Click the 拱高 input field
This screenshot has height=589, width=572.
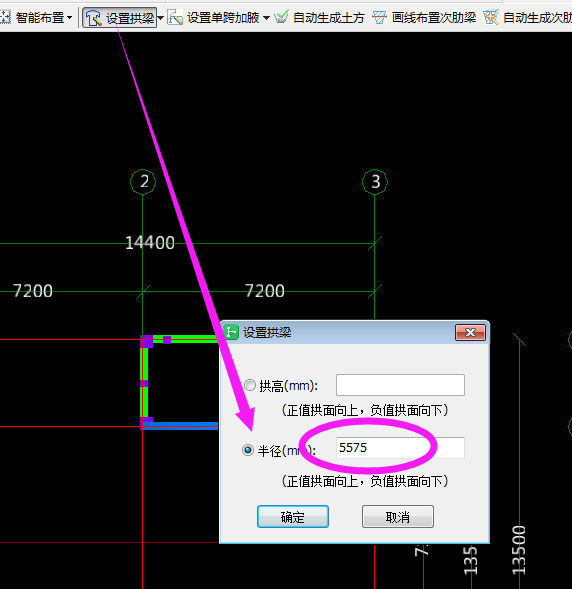click(x=400, y=385)
